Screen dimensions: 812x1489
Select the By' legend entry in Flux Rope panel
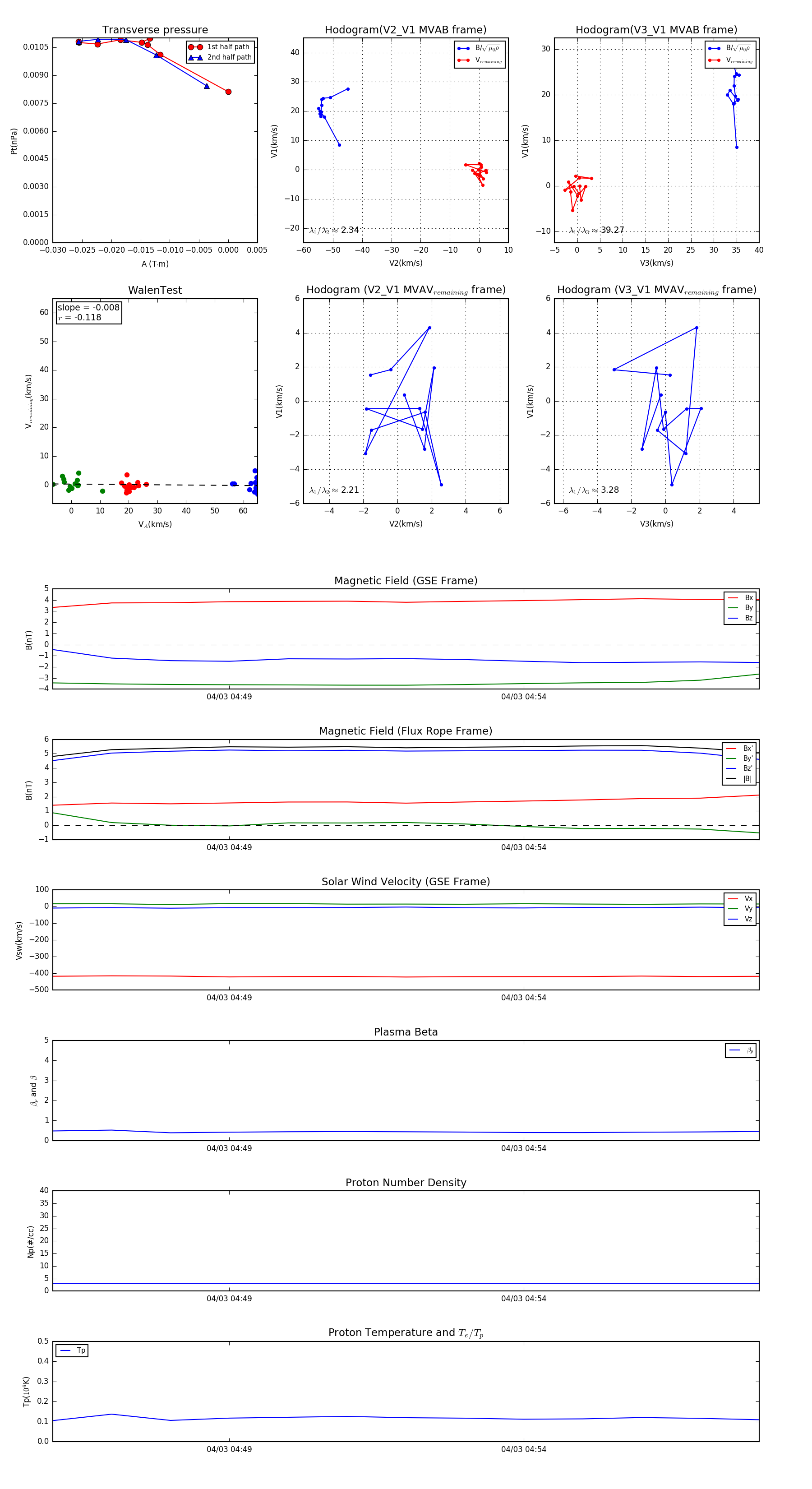pyautogui.click(x=739, y=758)
